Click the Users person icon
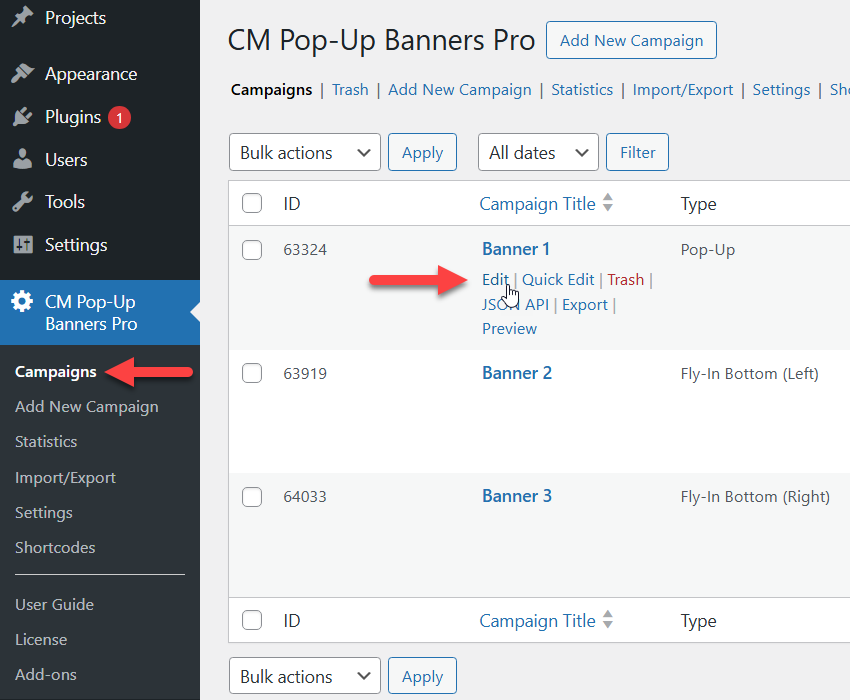 click(x=22, y=159)
